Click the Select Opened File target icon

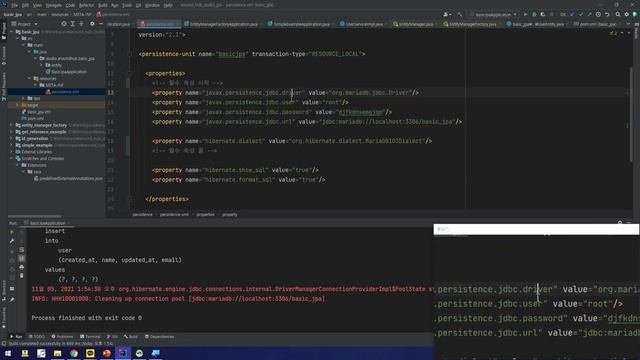point(64,24)
